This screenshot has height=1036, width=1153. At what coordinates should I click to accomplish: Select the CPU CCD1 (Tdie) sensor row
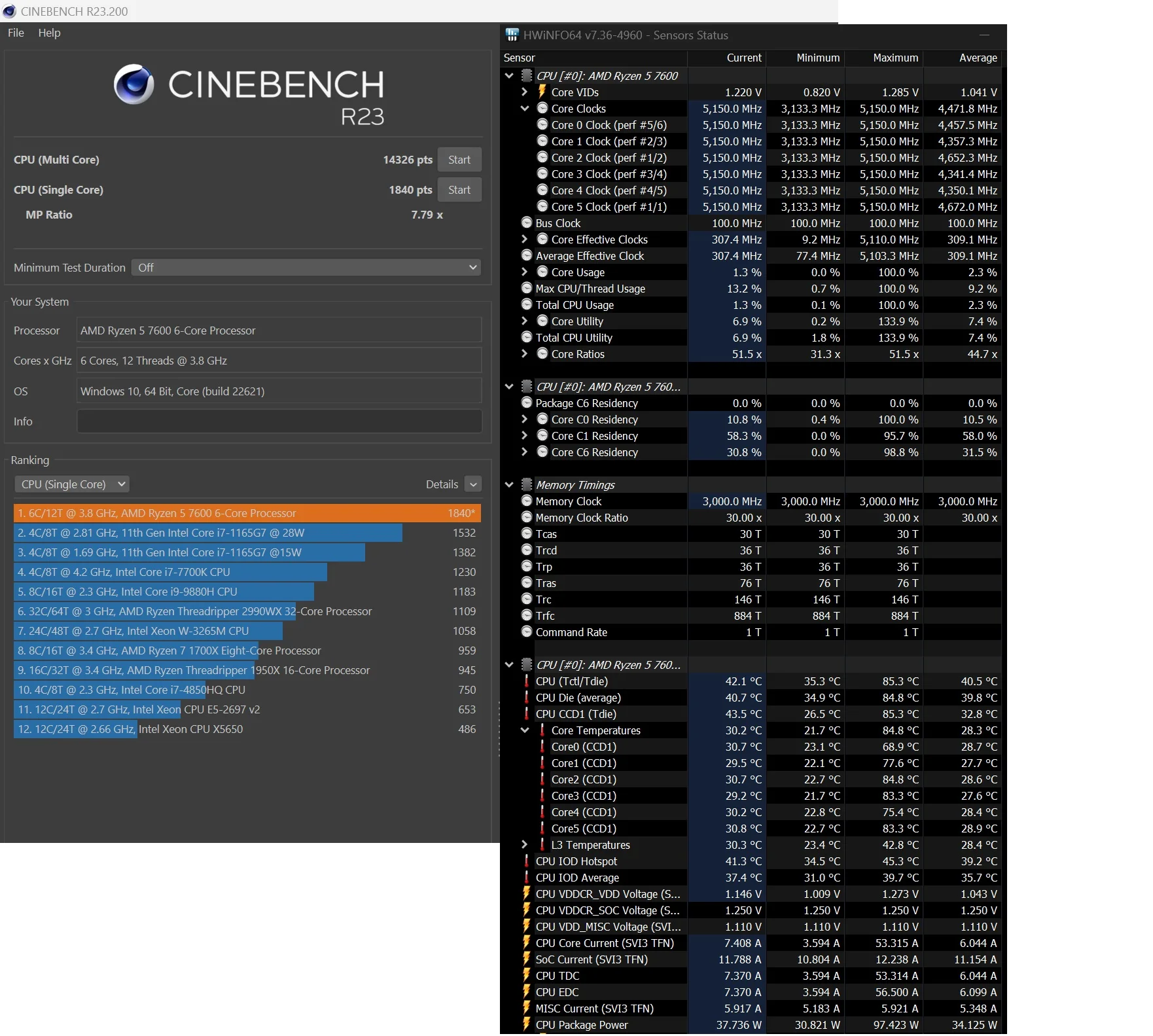tap(751, 713)
